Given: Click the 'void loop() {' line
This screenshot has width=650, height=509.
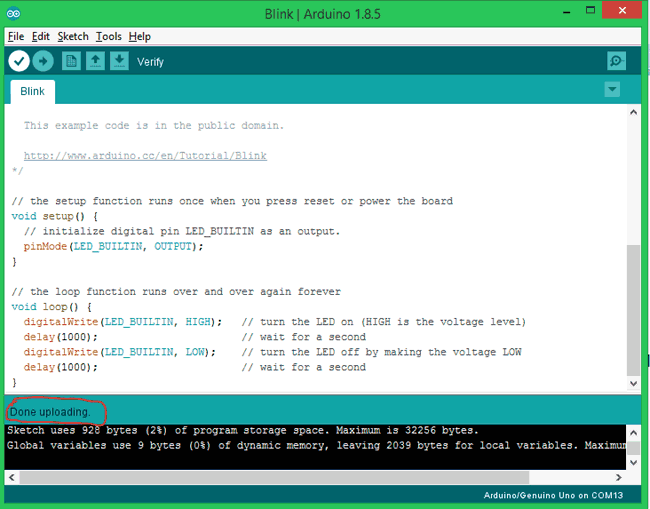Looking at the screenshot, I should click(52, 307).
